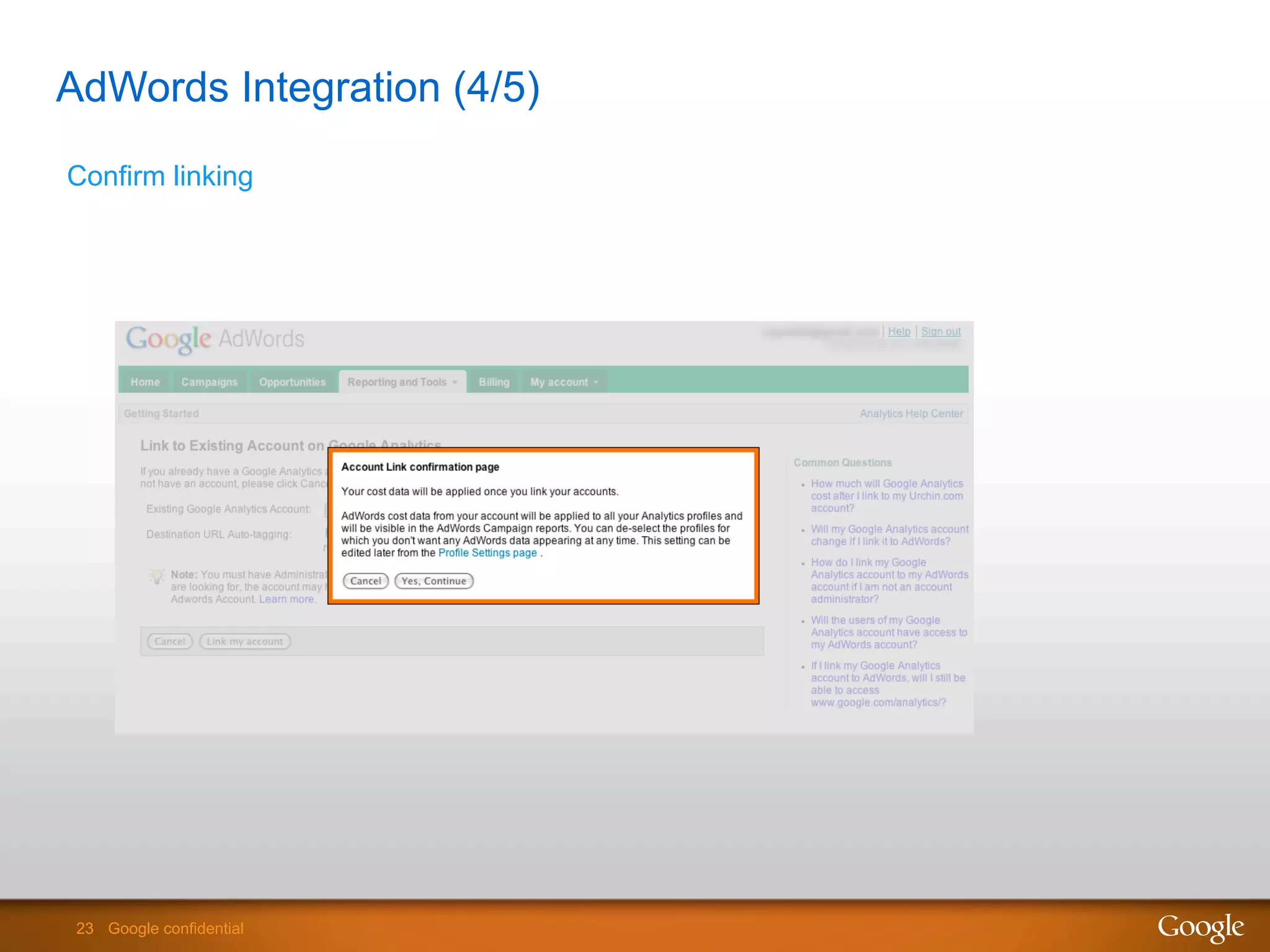Click the Cancel button beside Link my account
The image size is (1270, 952).
coord(170,641)
